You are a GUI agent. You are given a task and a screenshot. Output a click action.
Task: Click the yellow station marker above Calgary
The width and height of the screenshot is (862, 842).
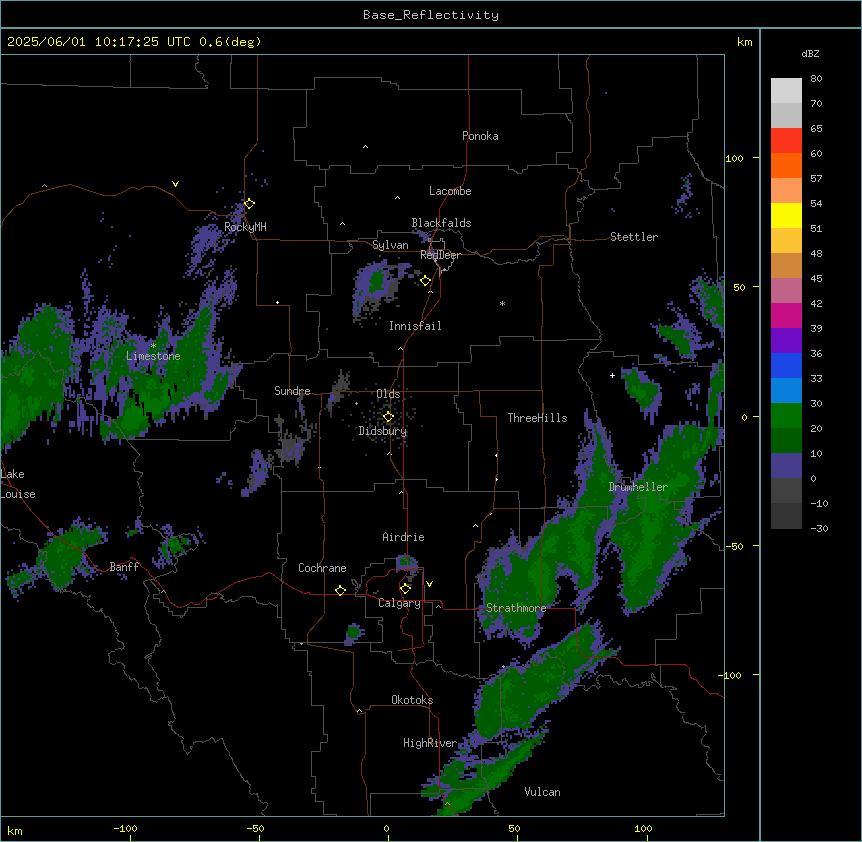[x=405, y=589]
